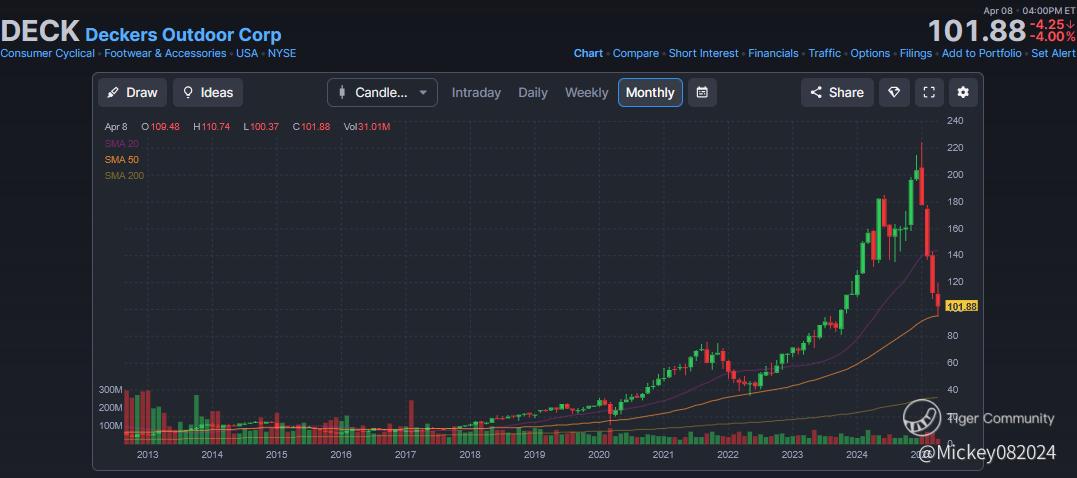The image size is (1077, 478).
Task: Click the 300M volume axis label
Action: 111,389
